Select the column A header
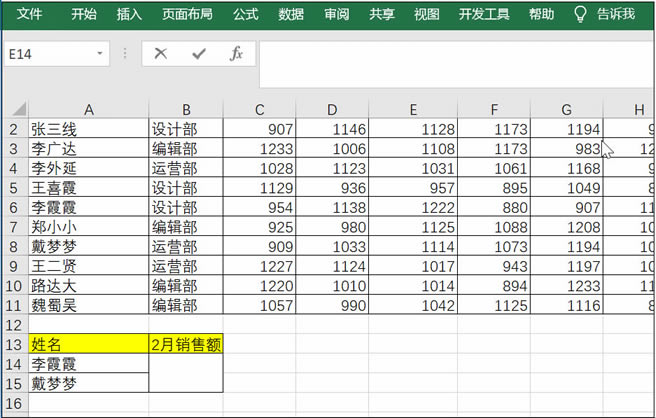The height and width of the screenshot is (418, 656). (88, 109)
